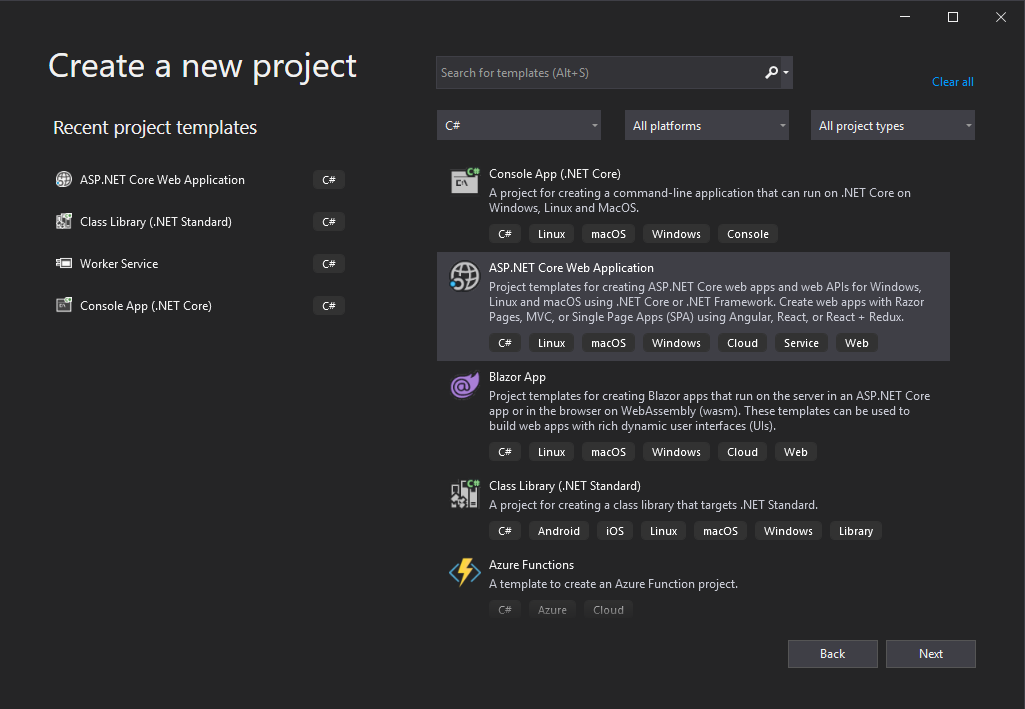Click the ASP.NET Core Web Application globe icon
The image size is (1025, 709).
coord(464,275)
